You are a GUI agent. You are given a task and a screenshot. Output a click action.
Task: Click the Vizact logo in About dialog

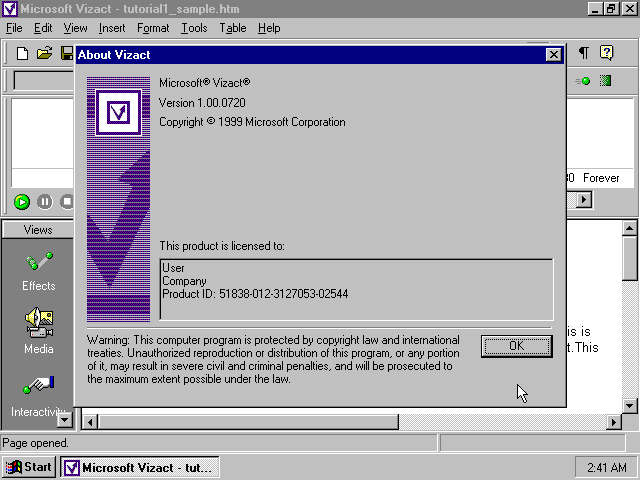click(118, 112)
